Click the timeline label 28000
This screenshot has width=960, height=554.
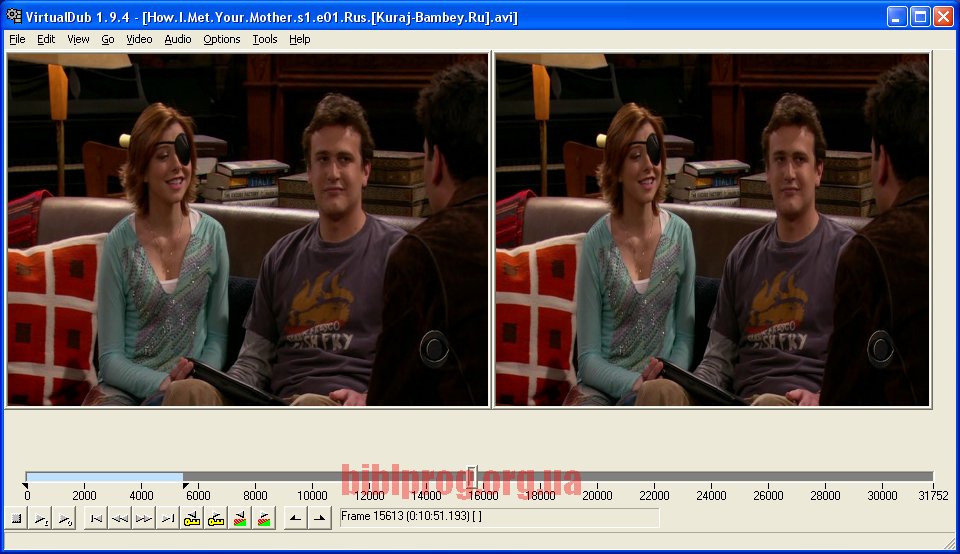(x=825, y=496)
